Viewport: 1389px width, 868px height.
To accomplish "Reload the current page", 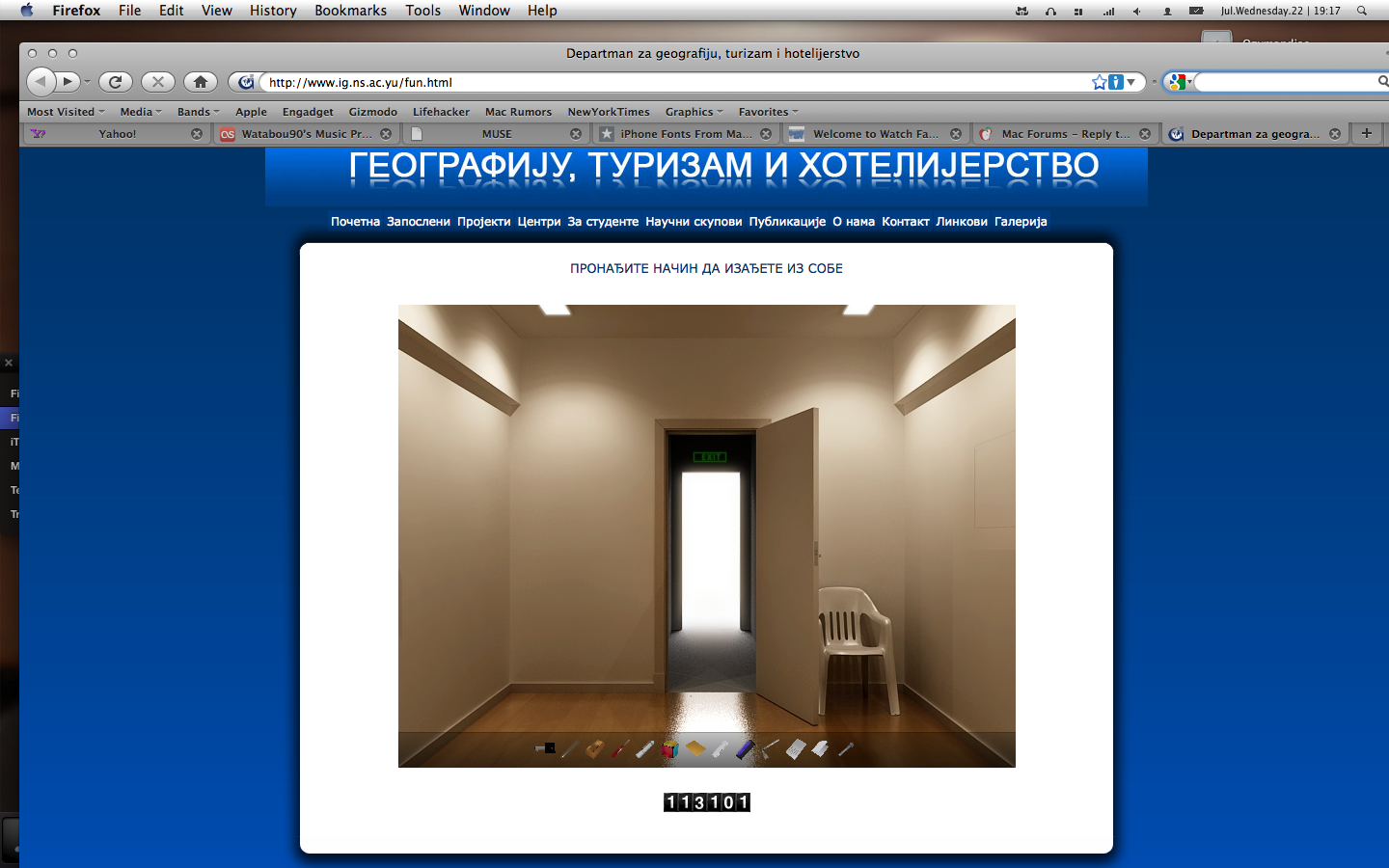I will coord(115,82).
